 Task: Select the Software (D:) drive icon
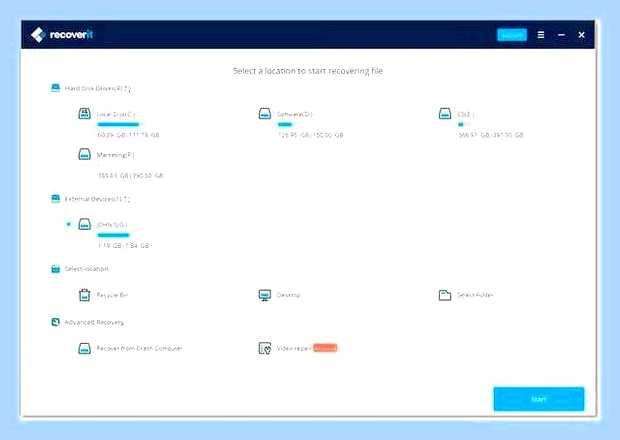click(x=265, y=113)
